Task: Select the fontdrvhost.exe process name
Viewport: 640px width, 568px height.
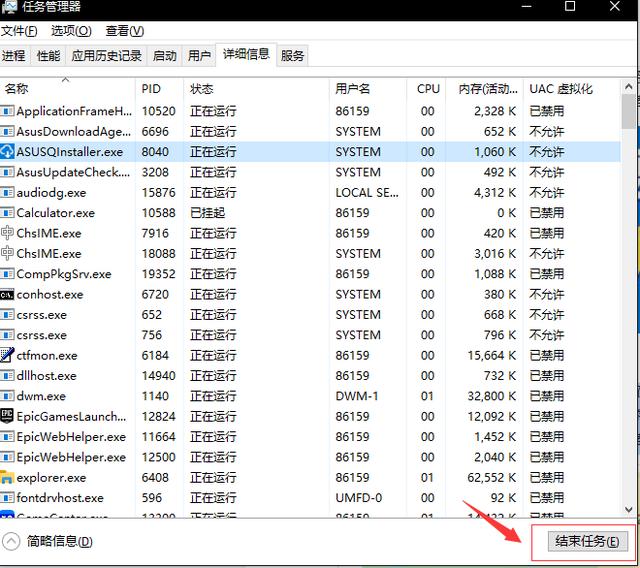Action: point(60,498)
